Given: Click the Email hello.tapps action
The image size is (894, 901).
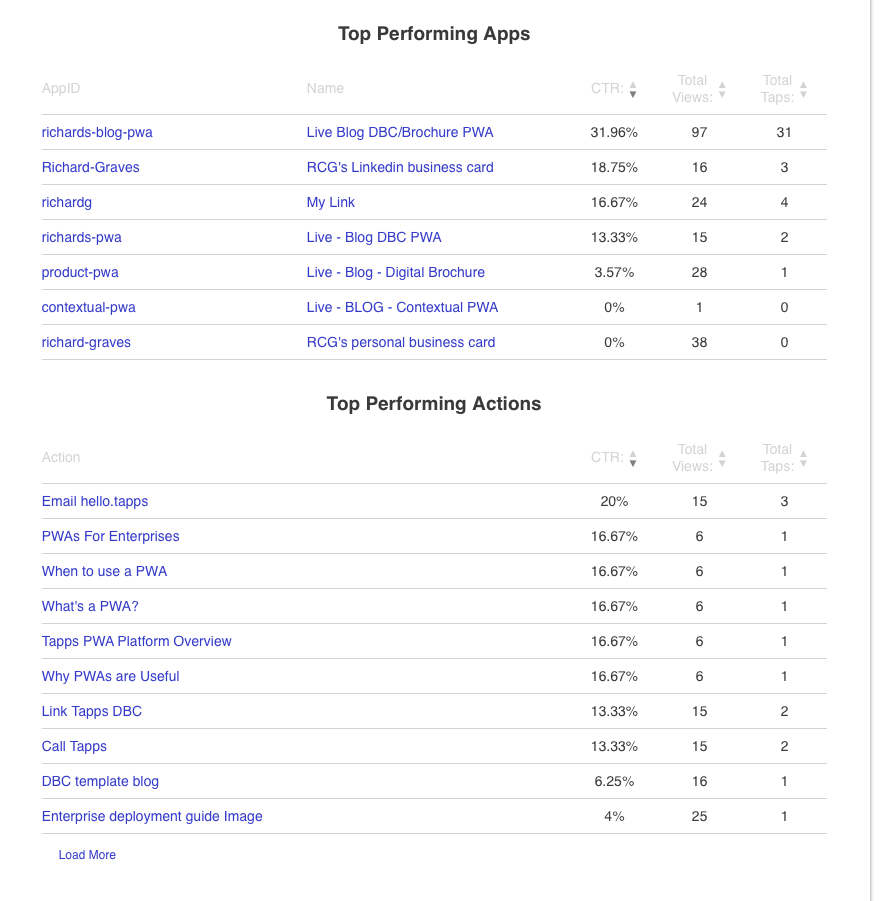Looking at the screenshot, I should pos(95,501).
